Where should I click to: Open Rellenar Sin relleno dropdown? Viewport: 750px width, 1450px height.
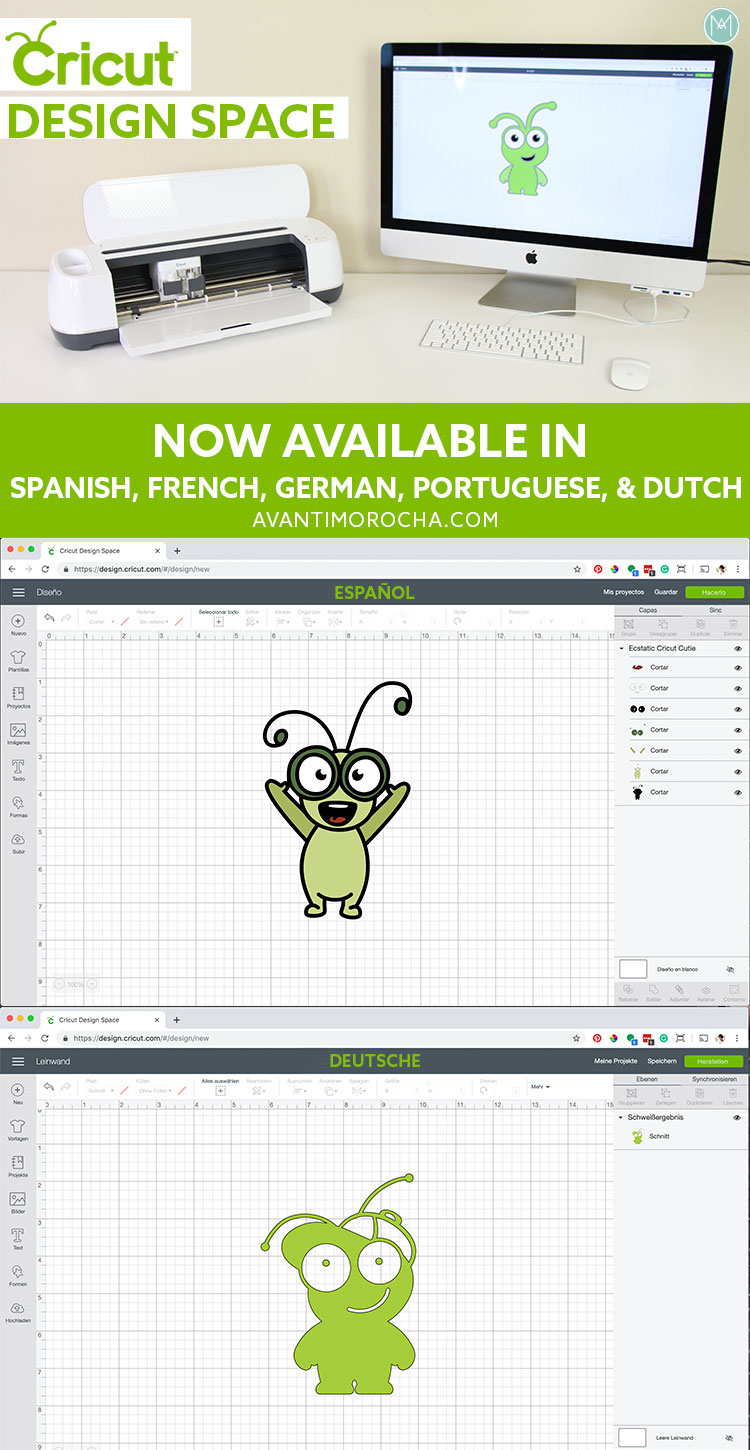click(x=155, y=621)
